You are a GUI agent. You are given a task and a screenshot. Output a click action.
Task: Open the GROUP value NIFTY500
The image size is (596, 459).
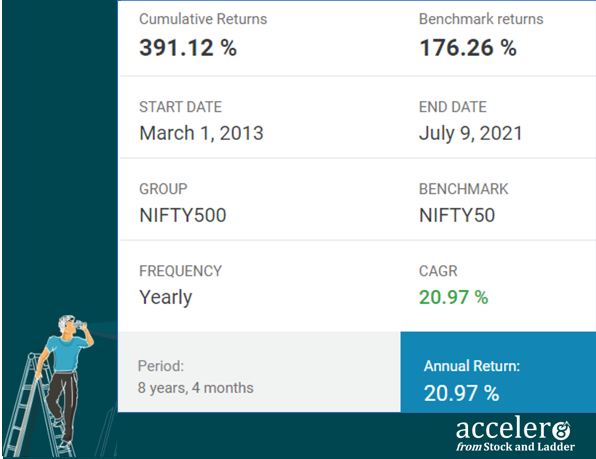183,215
